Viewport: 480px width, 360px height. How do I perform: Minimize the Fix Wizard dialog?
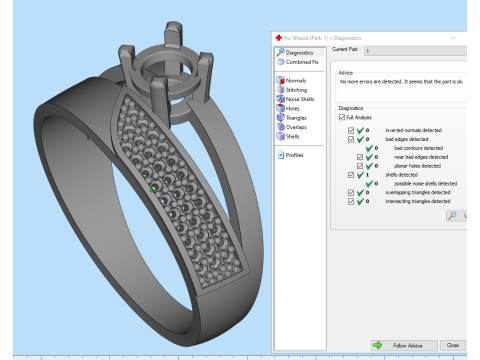(x=453, y=38)
